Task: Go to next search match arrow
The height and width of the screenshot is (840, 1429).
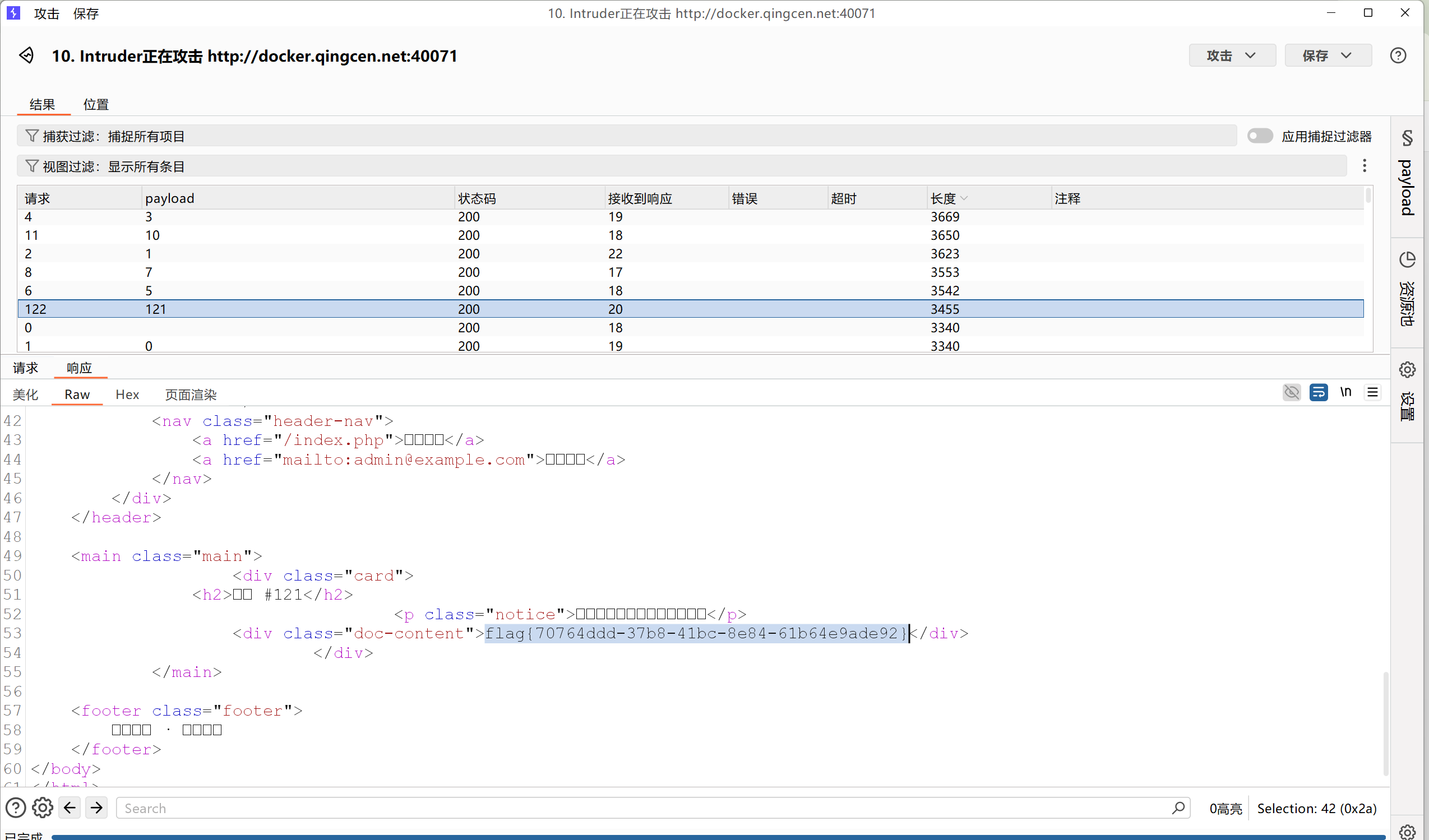Action: [97, 807]
